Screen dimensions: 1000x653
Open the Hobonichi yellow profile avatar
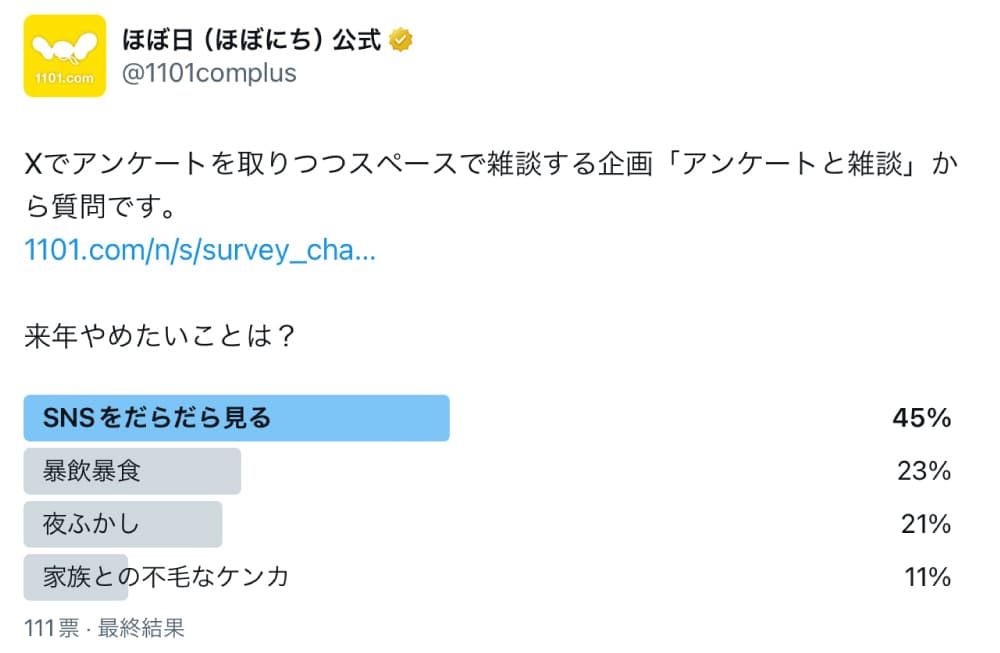(65, 55)
